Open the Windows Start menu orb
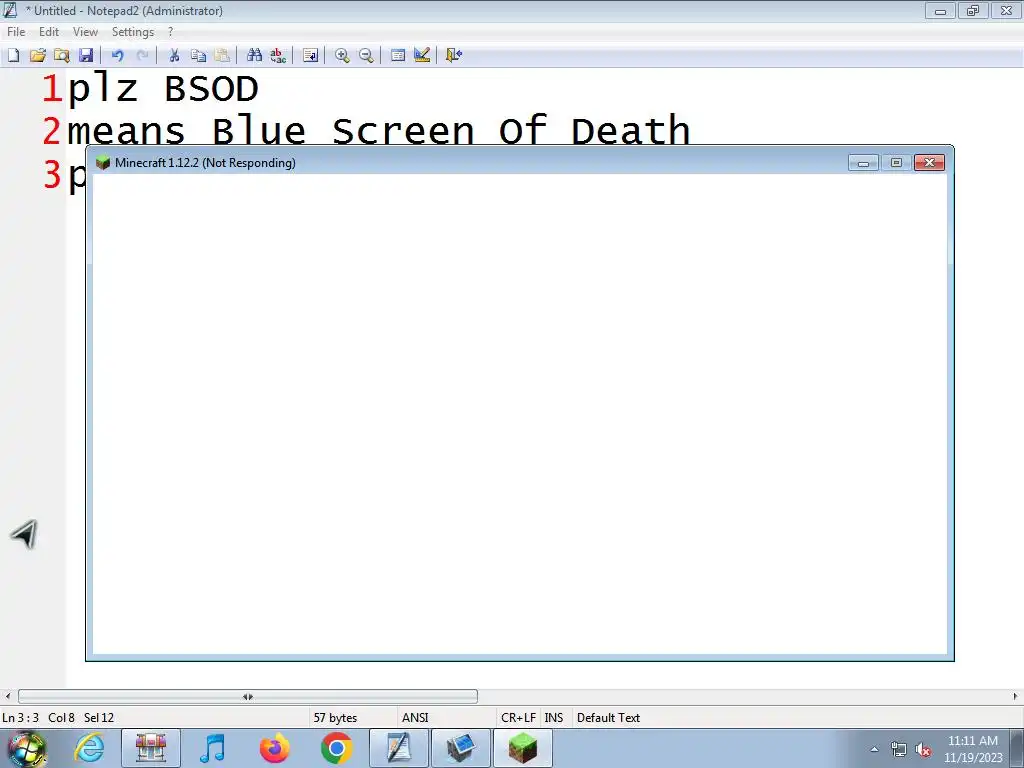The width and height of the screenshot is (1024, 768). 27,748
